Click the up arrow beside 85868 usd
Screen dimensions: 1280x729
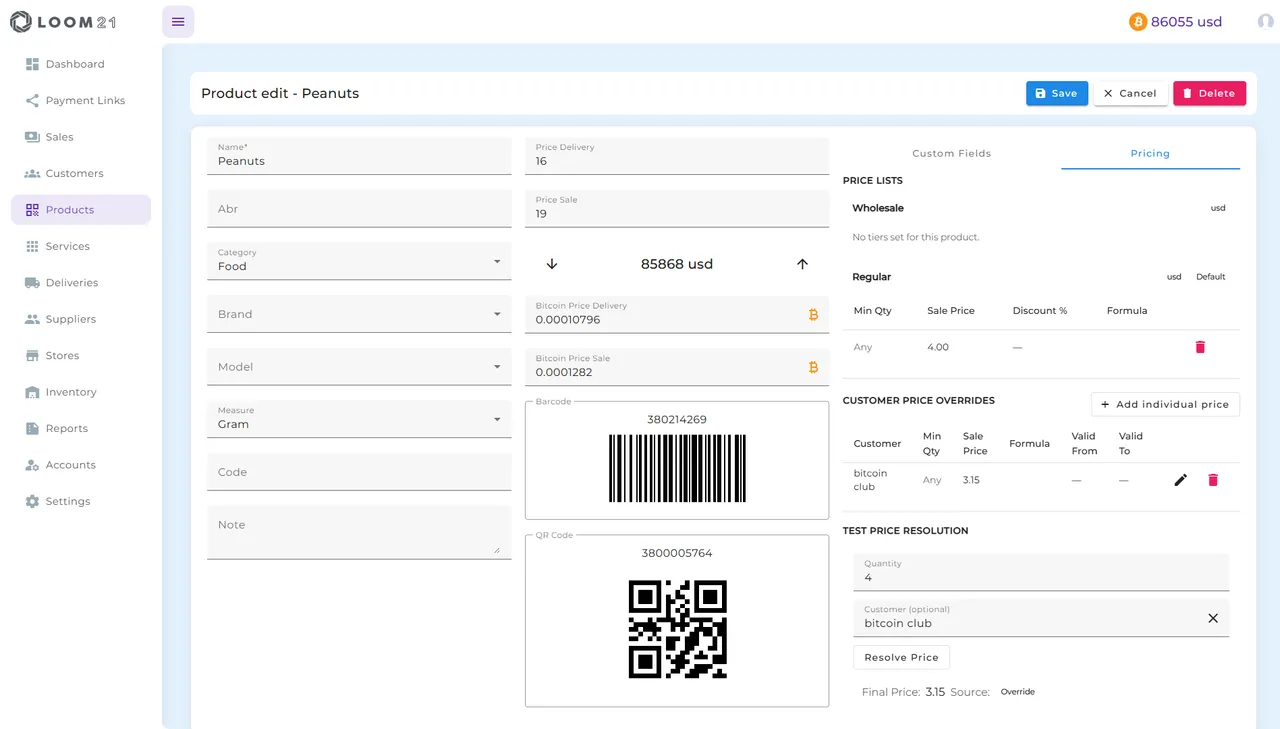[802, 264]
